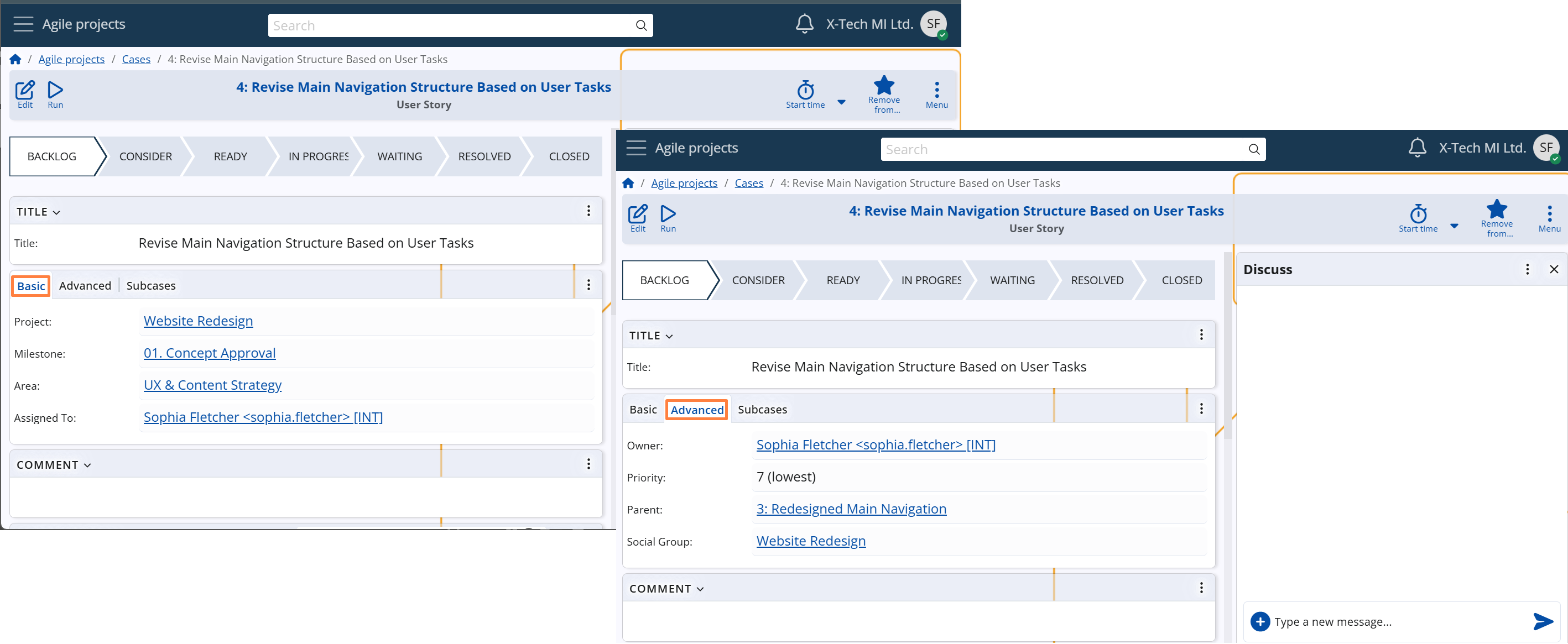This screenshot has width=1568, height=644.
Task: Switch to Advanced tab in left window
Action: click(85, 286)
